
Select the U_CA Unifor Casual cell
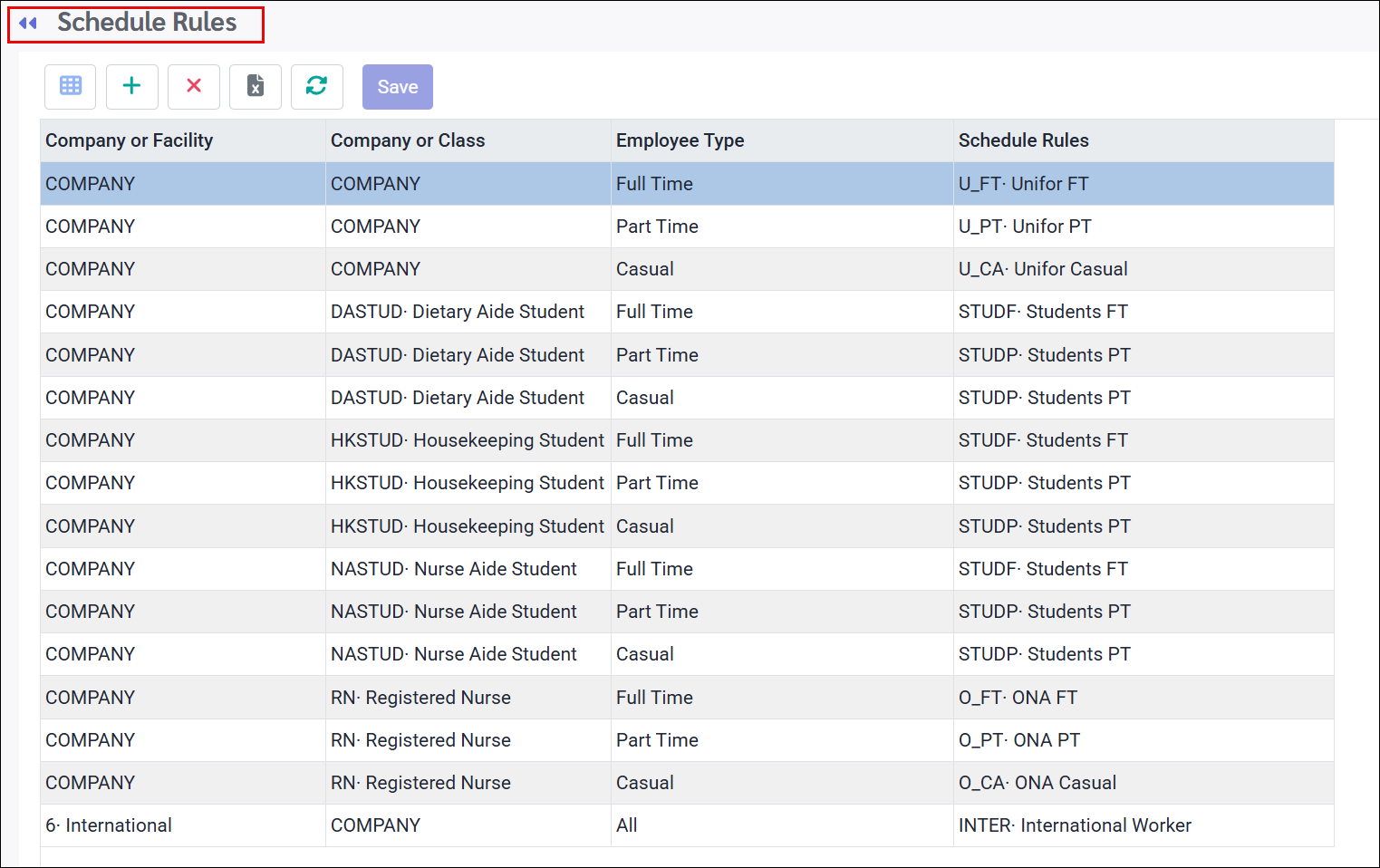point(1144,269)
